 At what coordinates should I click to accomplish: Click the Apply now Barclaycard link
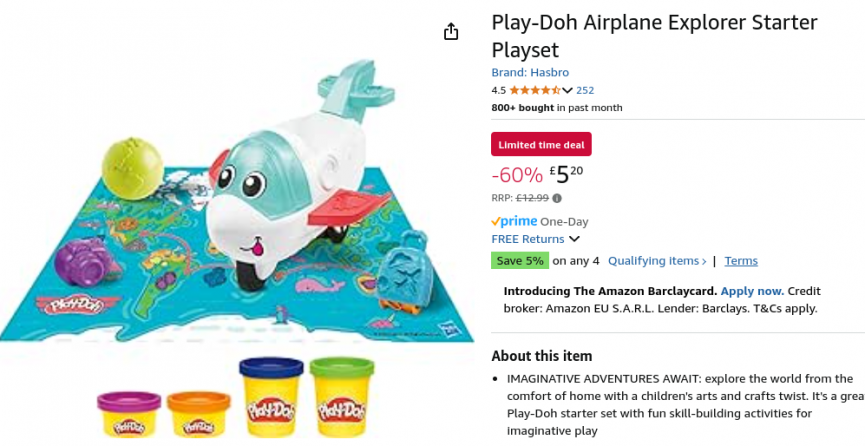752,291
